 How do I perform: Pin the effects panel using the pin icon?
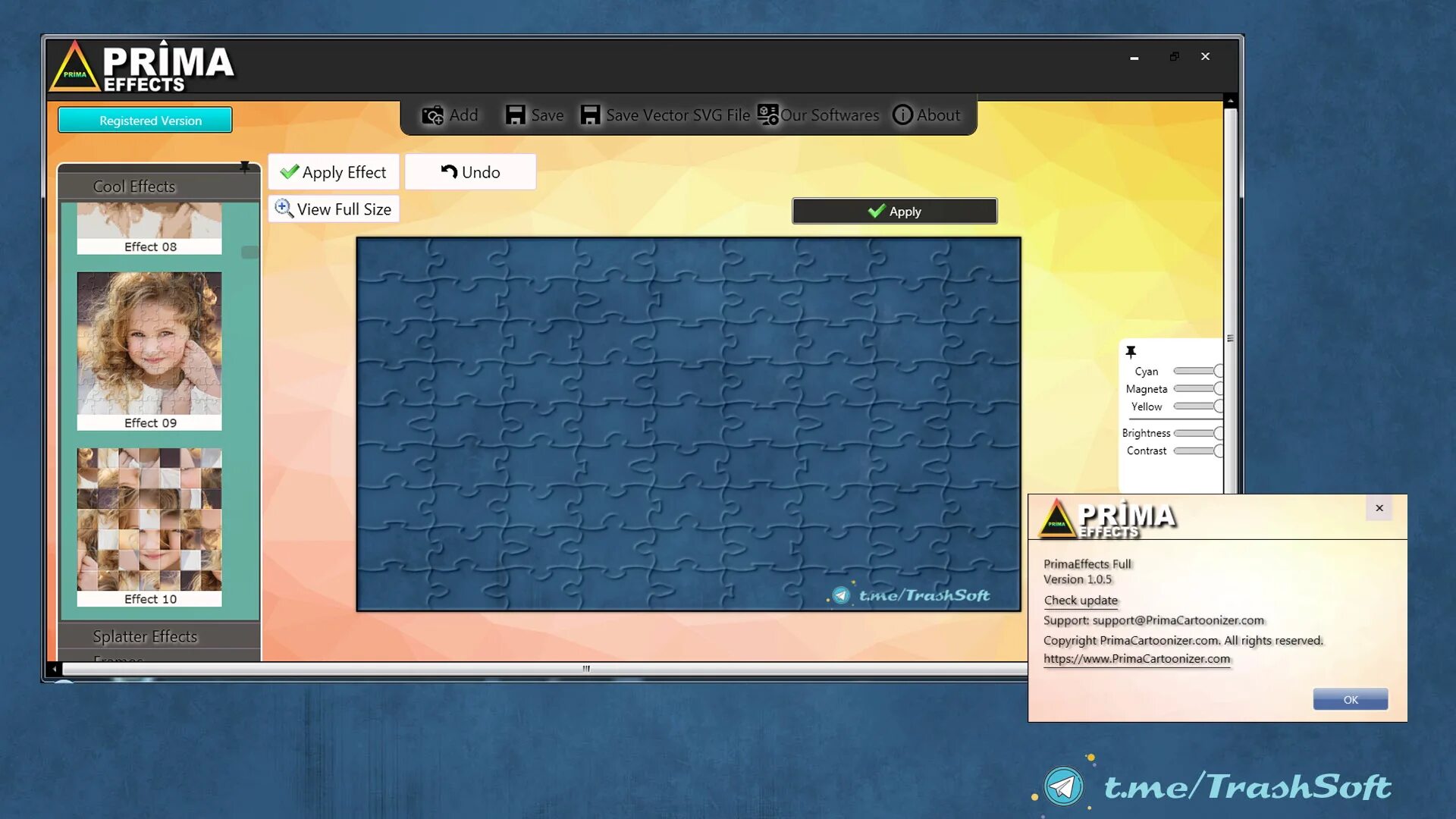point(244,166)
